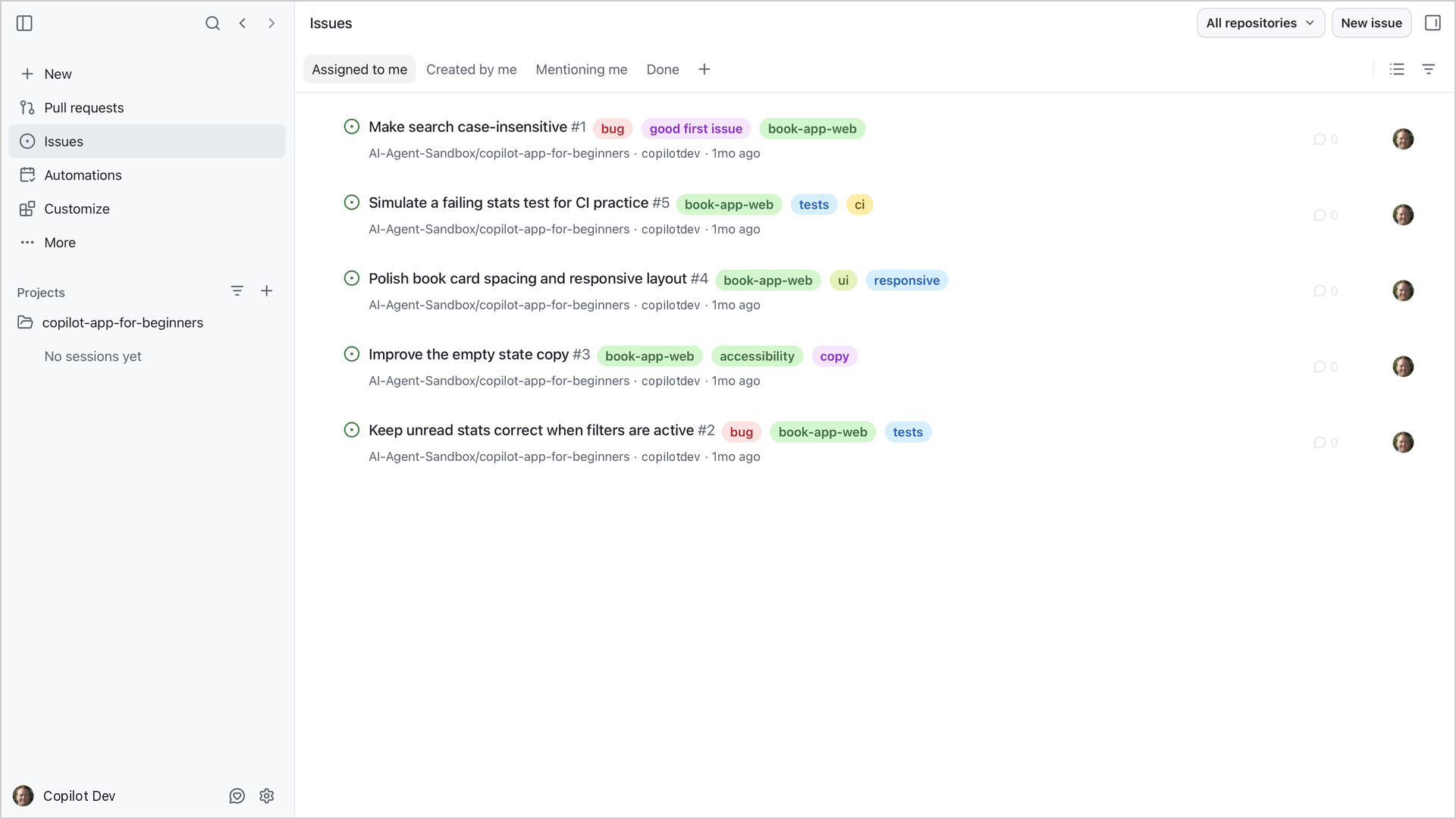Filter projects list in sidebar
This screenshot has height=819, width=1456.
coord(237,291)
